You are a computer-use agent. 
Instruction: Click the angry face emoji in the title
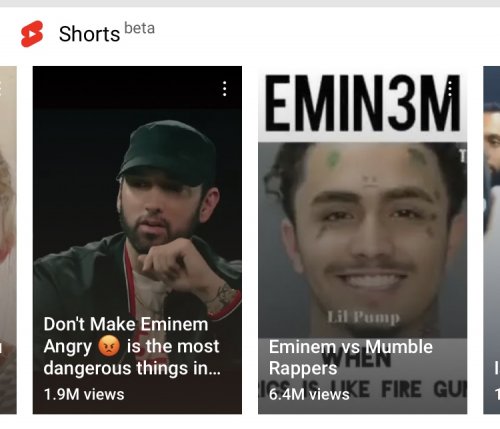[x=109, y=346]
